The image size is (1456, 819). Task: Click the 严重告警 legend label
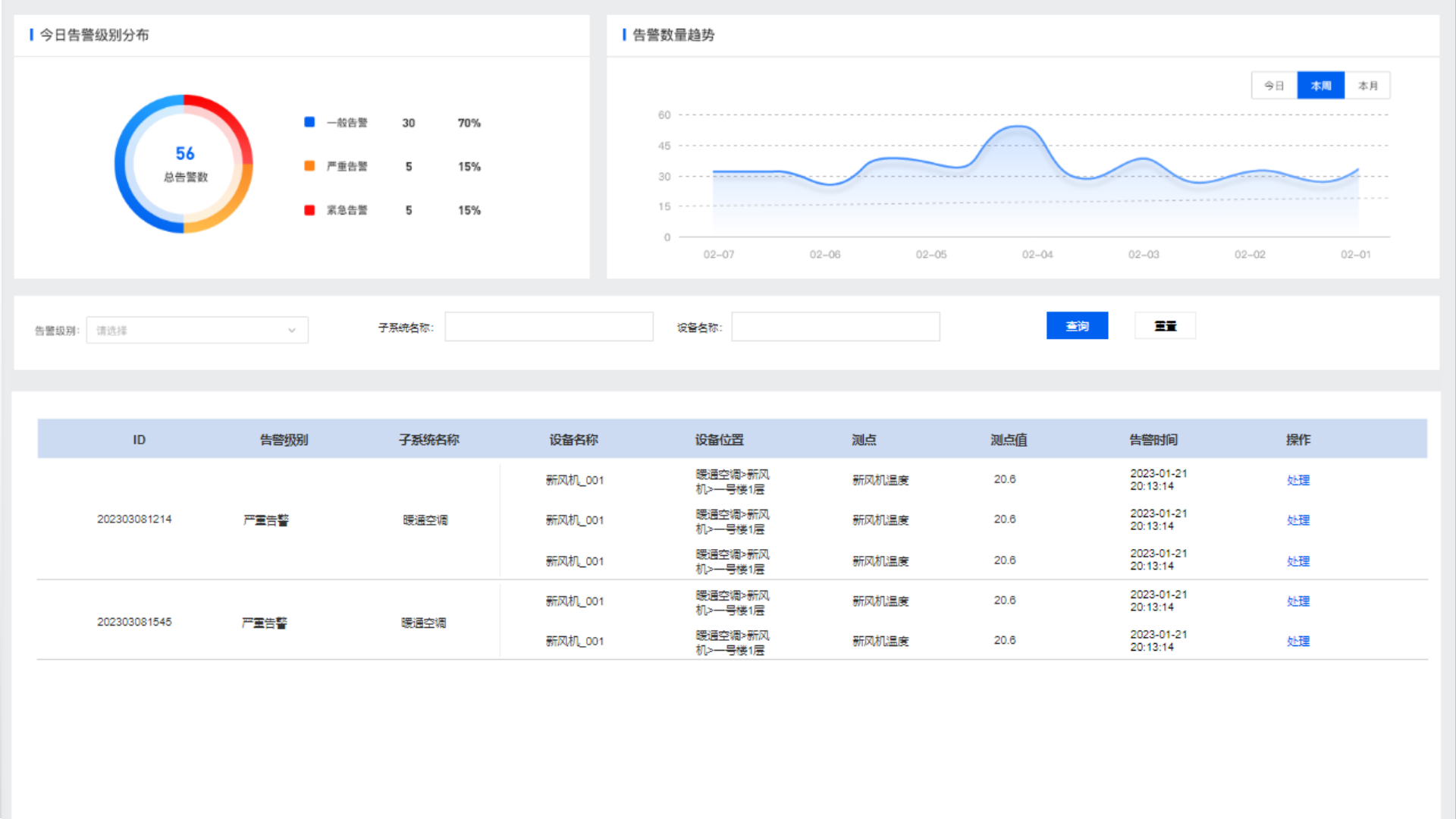[347, 166]
